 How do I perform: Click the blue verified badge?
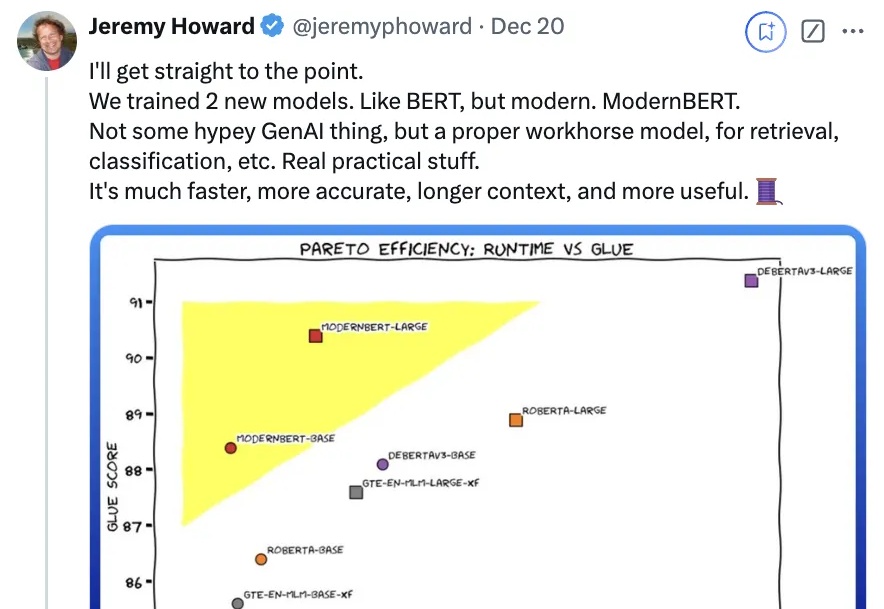(273, 27)
